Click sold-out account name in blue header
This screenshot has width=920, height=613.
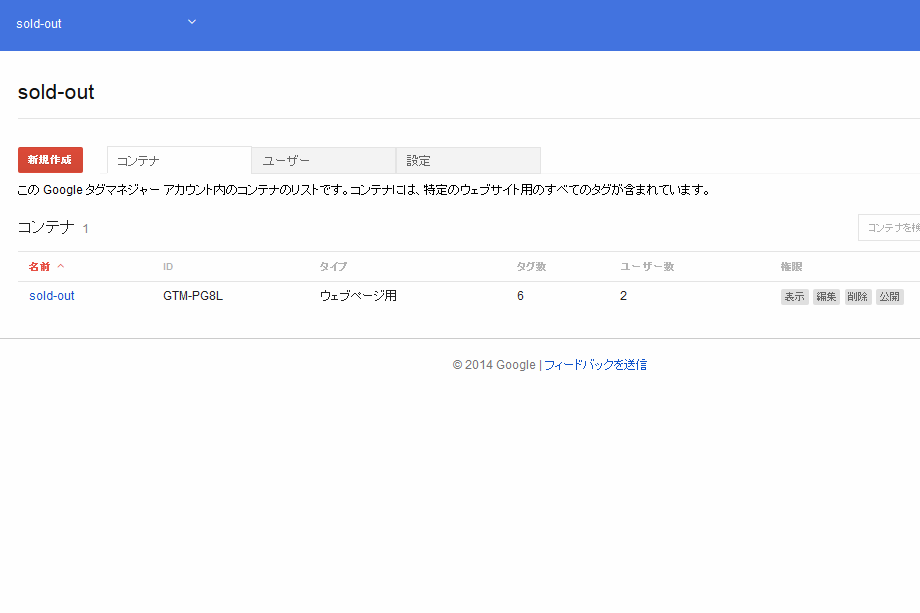point(39,24)
